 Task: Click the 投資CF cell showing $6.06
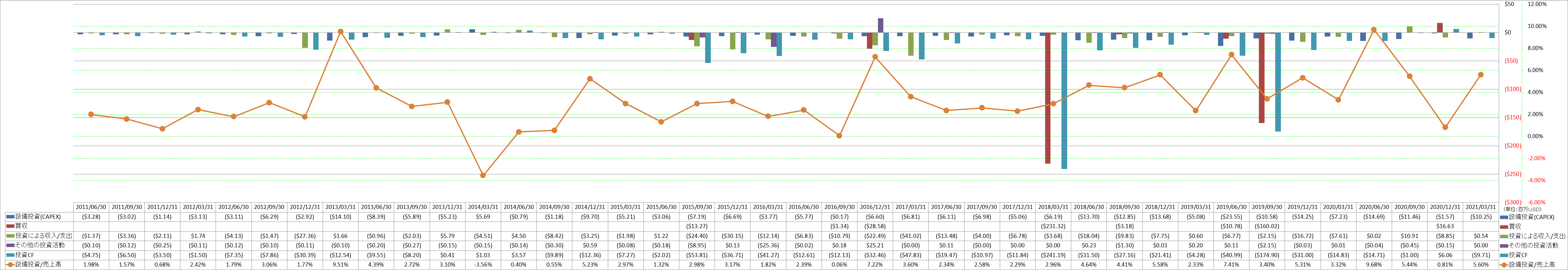pyautogui.click(x=1444, y=255)
